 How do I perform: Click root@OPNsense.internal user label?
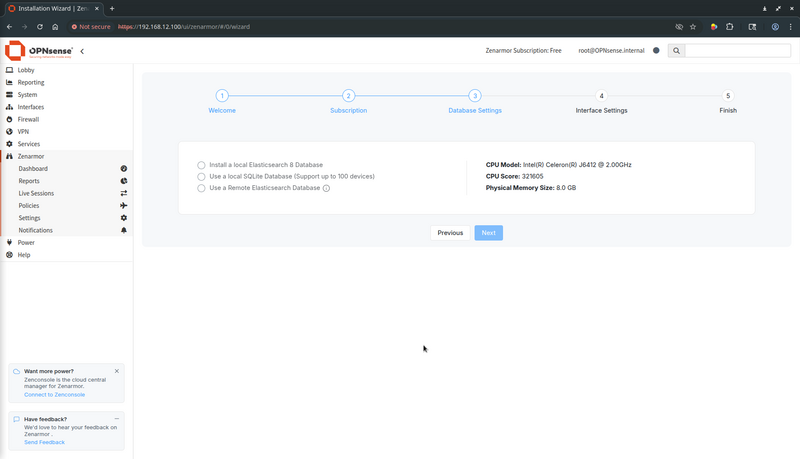611,50
